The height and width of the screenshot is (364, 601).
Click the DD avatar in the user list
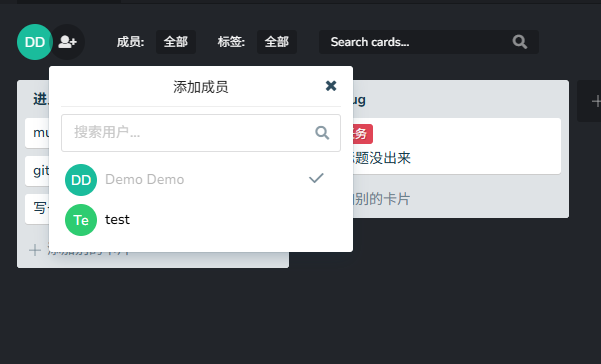pyautogui.click(x=81, y=180)
